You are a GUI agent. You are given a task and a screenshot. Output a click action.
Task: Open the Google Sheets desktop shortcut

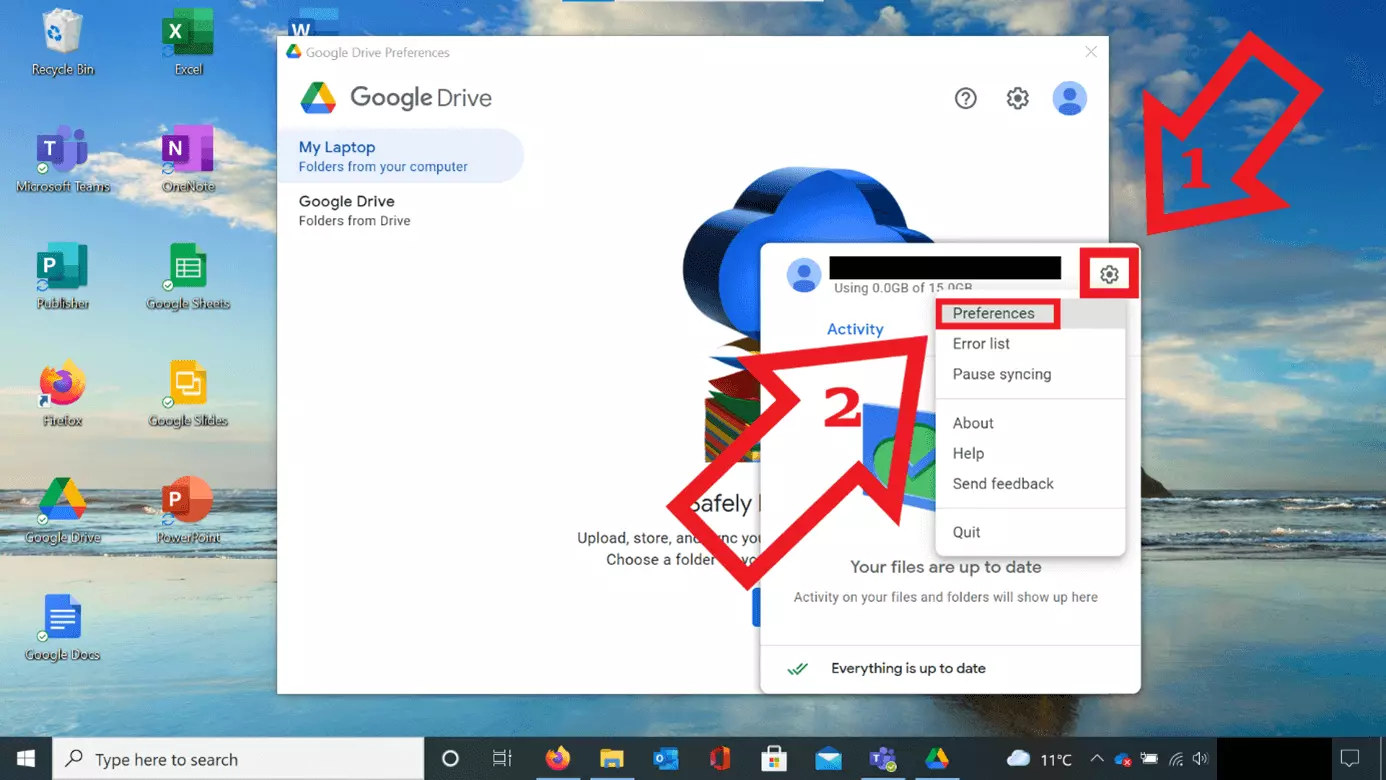(x=188, y=277)
